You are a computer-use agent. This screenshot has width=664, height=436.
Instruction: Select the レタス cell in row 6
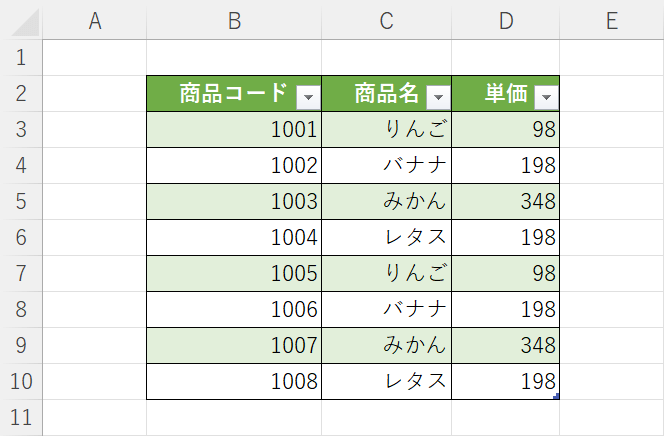point(387,237)
